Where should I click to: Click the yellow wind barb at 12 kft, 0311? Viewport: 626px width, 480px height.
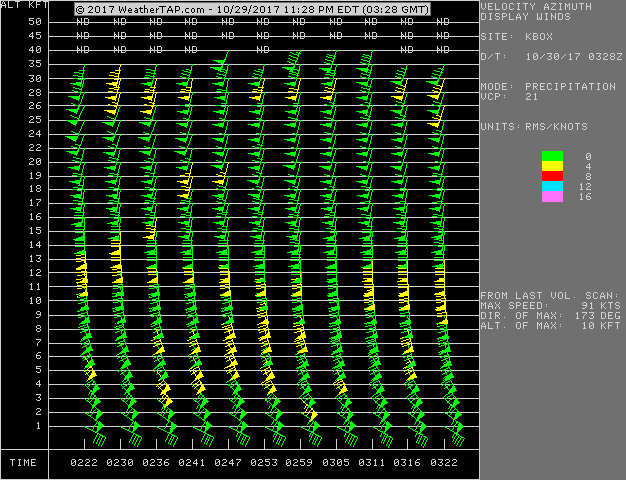click(368, 274)
